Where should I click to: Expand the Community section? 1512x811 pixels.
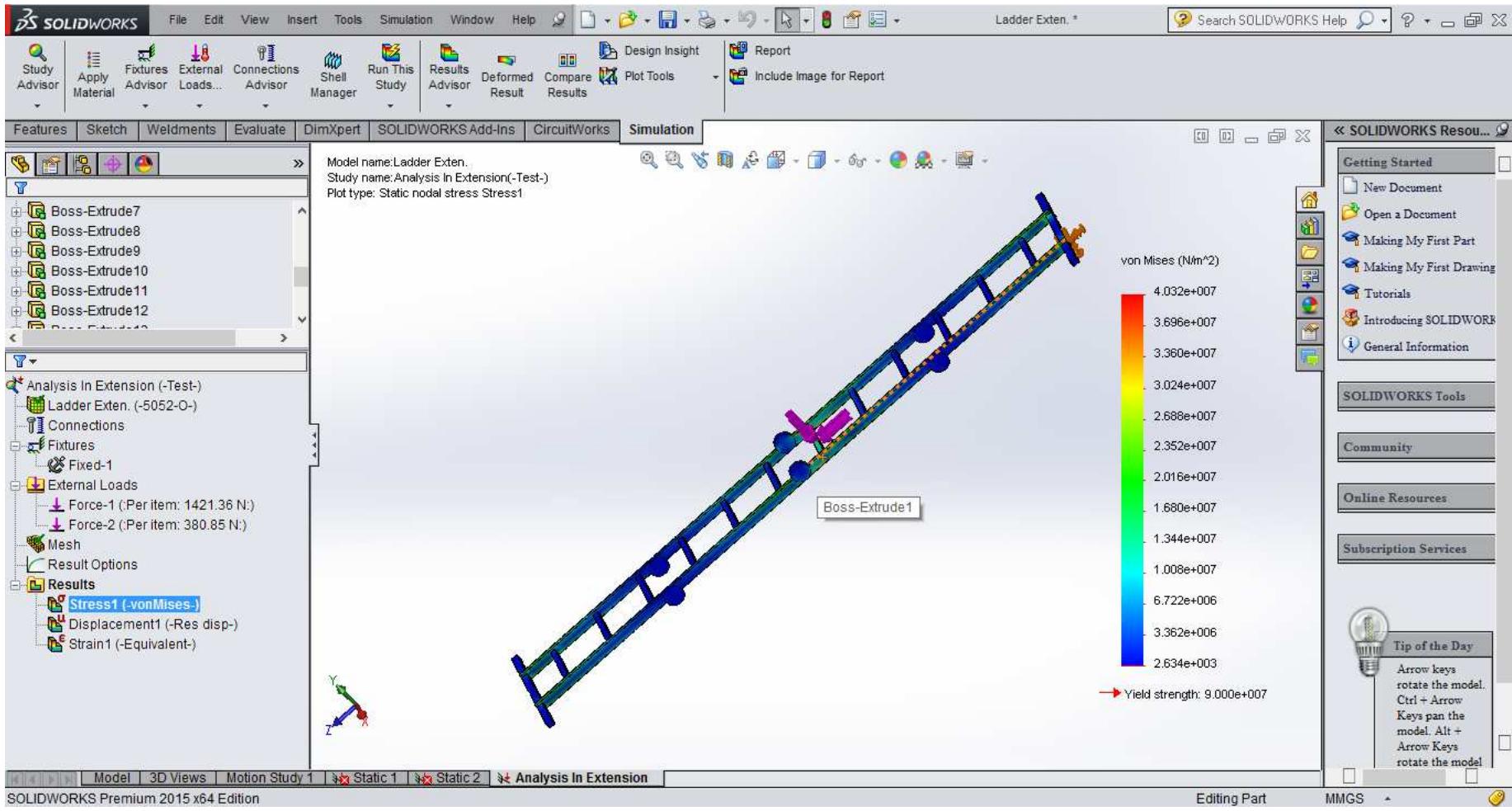coord(1415,447)
